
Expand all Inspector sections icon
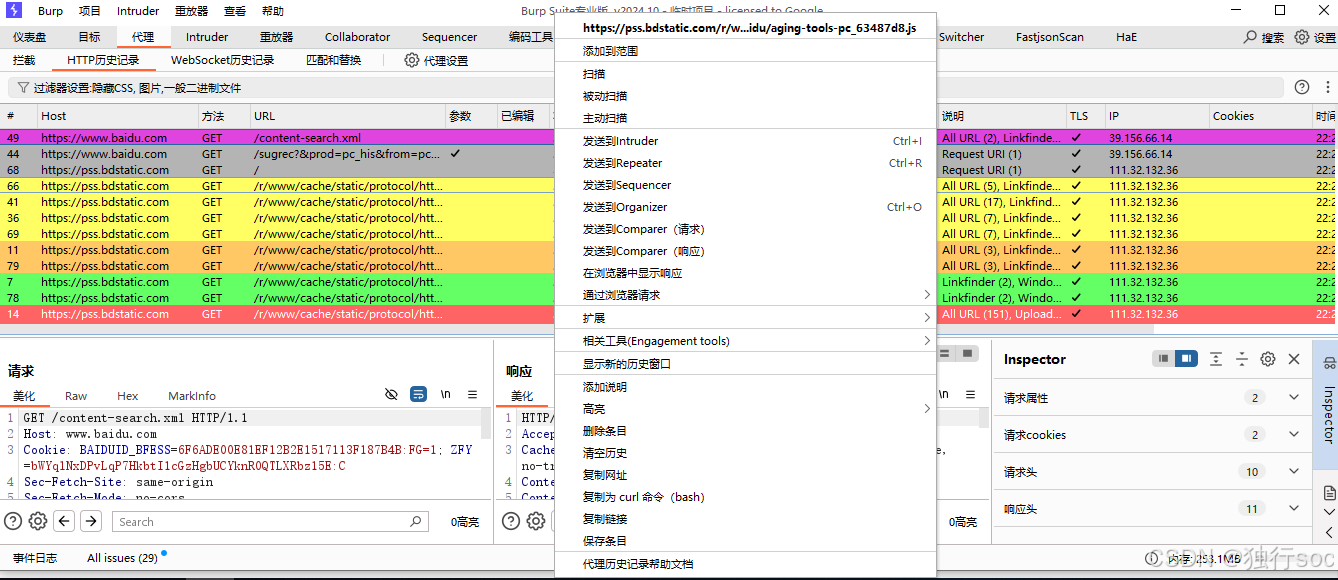[x=1216, y=359]
